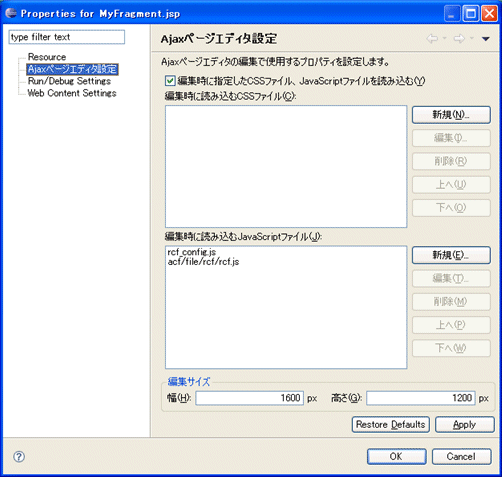Click 編集(I) button for CSS files

point(451,138)
